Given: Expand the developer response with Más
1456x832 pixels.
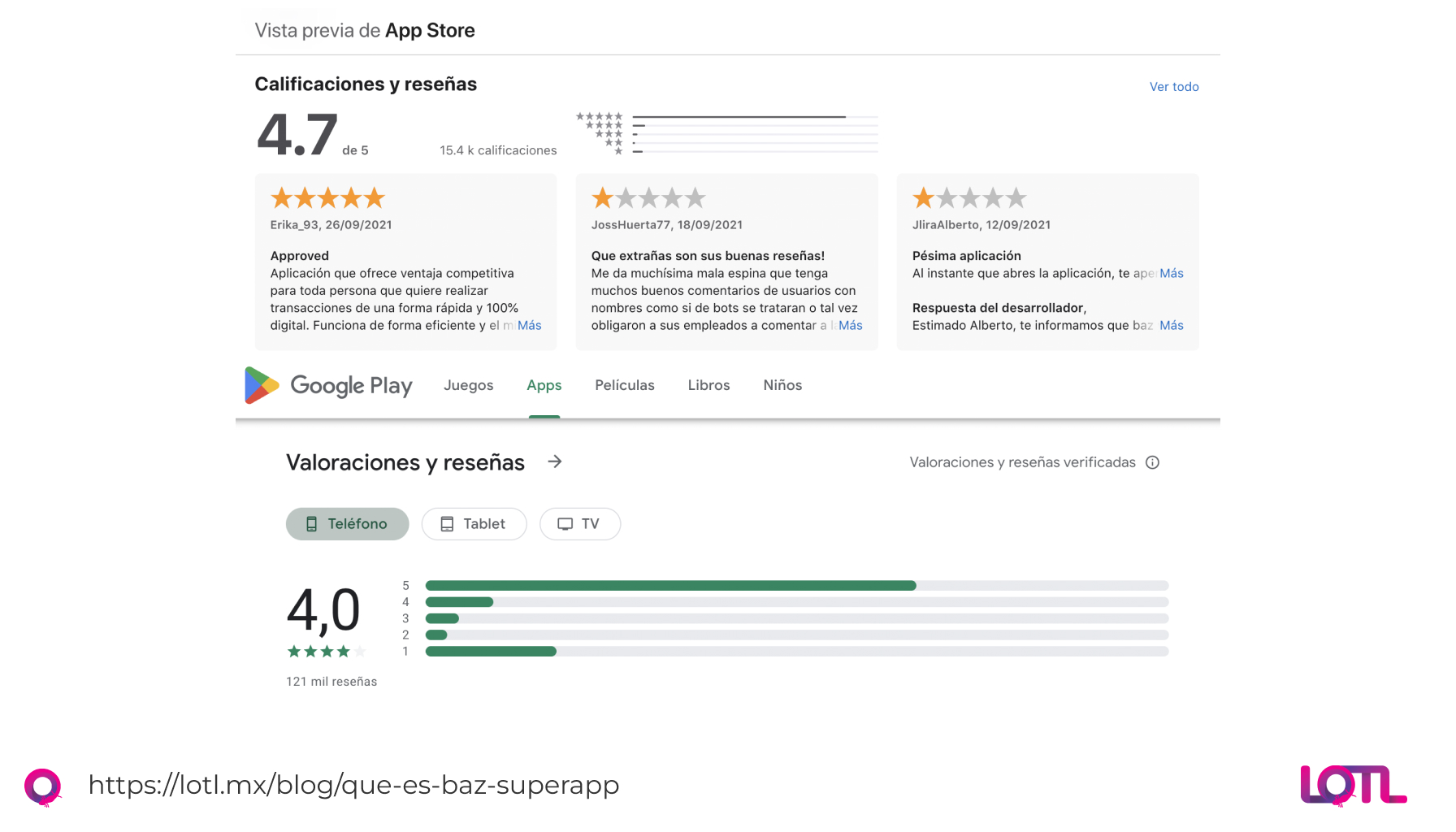Looking at the screenshot, I should pos(1172,325).
